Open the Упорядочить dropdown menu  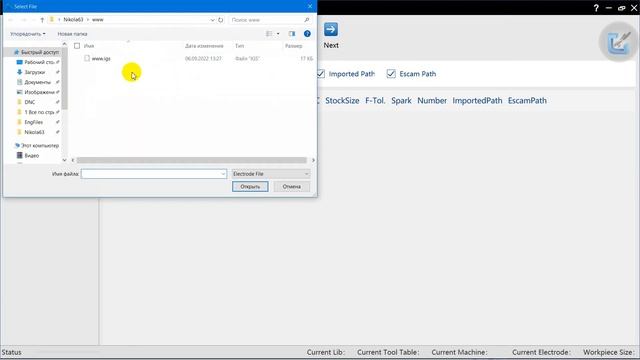point(28,34)
